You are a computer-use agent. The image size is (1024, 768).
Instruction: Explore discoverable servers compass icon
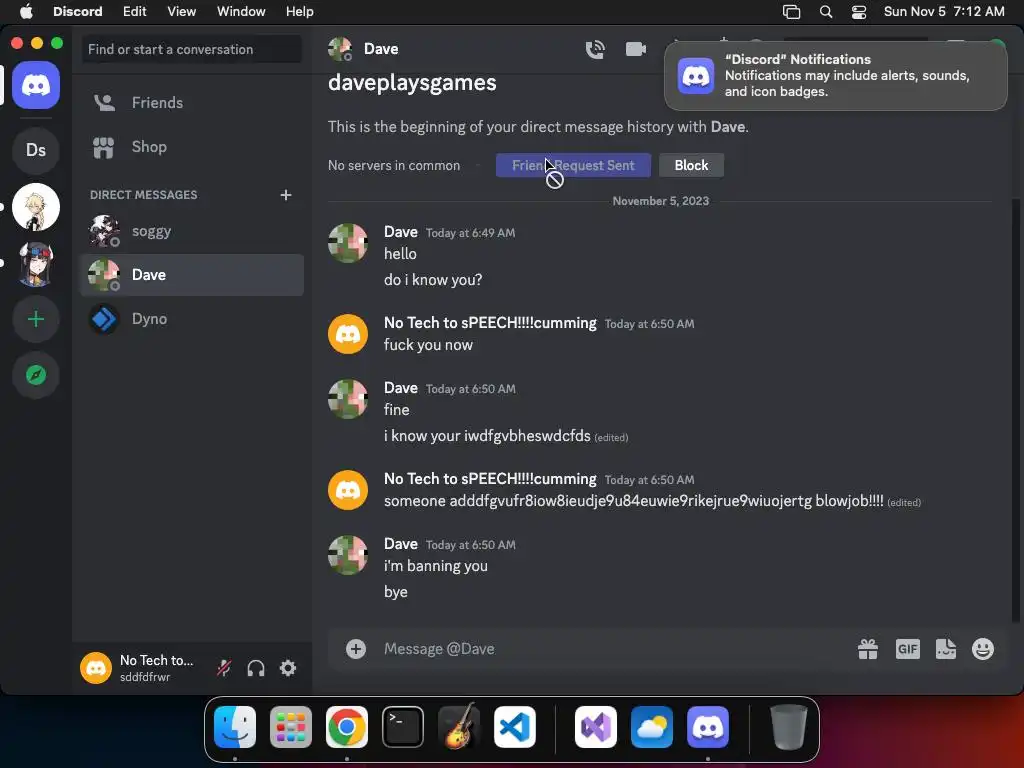pos(36,375)
